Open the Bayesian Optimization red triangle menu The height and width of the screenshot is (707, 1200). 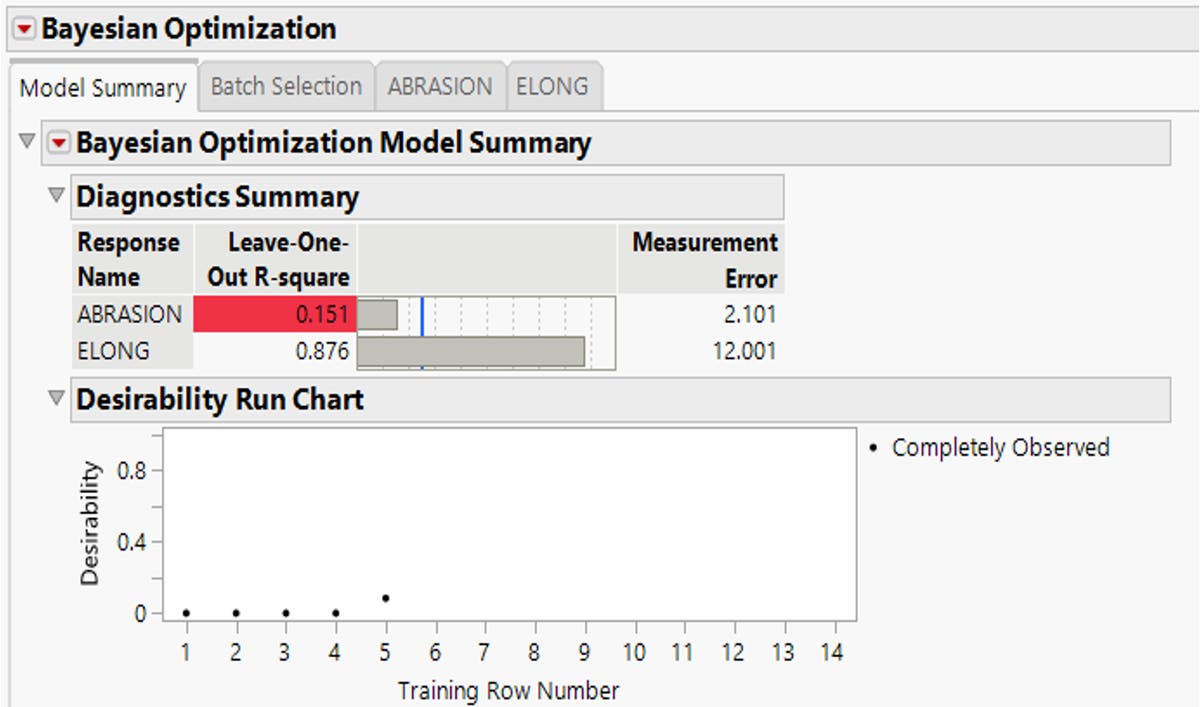(22, 28)
